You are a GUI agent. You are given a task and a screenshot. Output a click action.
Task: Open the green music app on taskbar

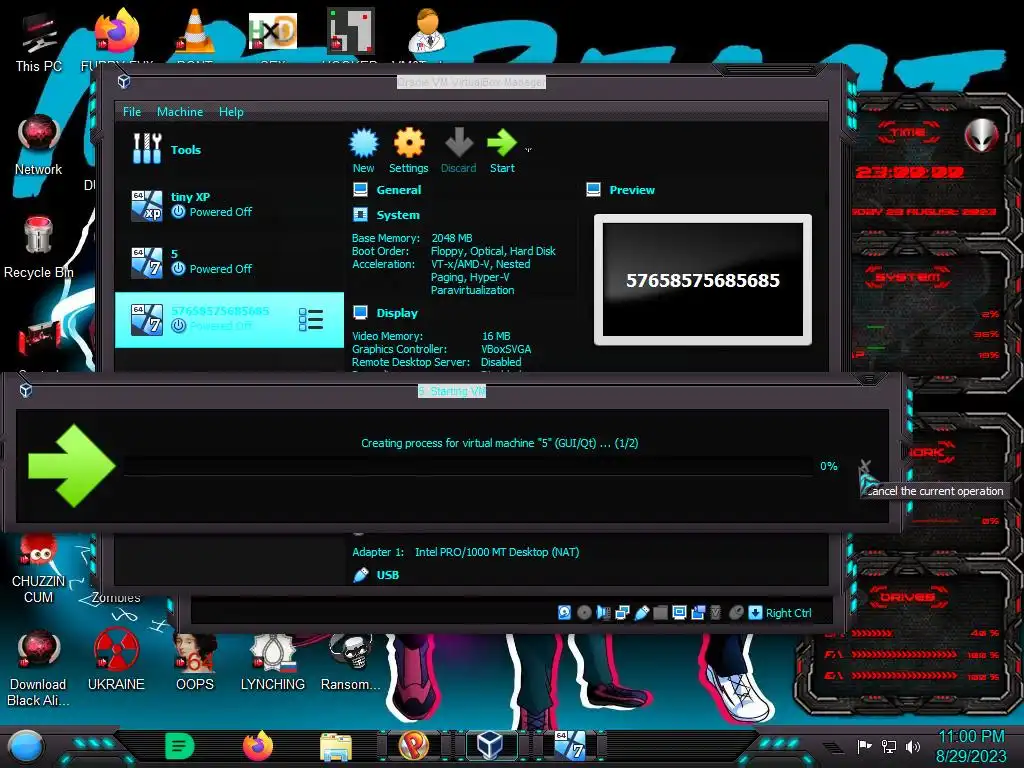coord(180,746)
